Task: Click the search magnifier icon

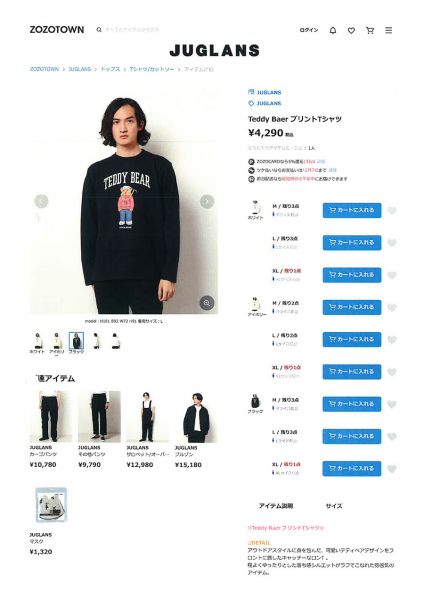Action: coord(99,29)
